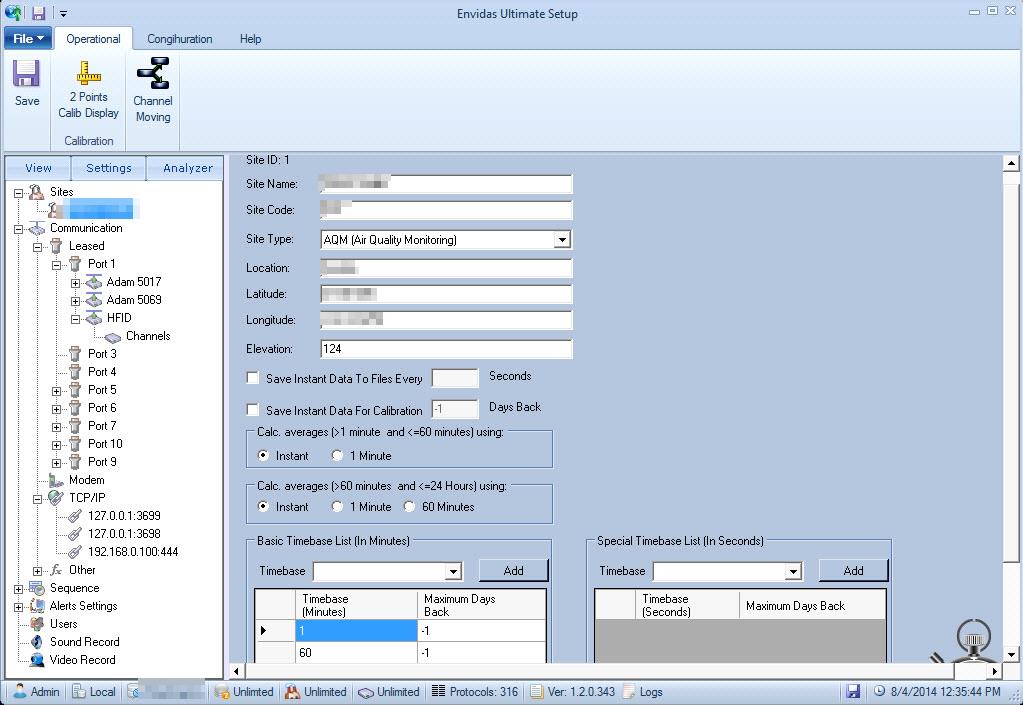Click Add button for Basic Timebase
Viewport: 1023px width, 705px height.
point(513,570)
